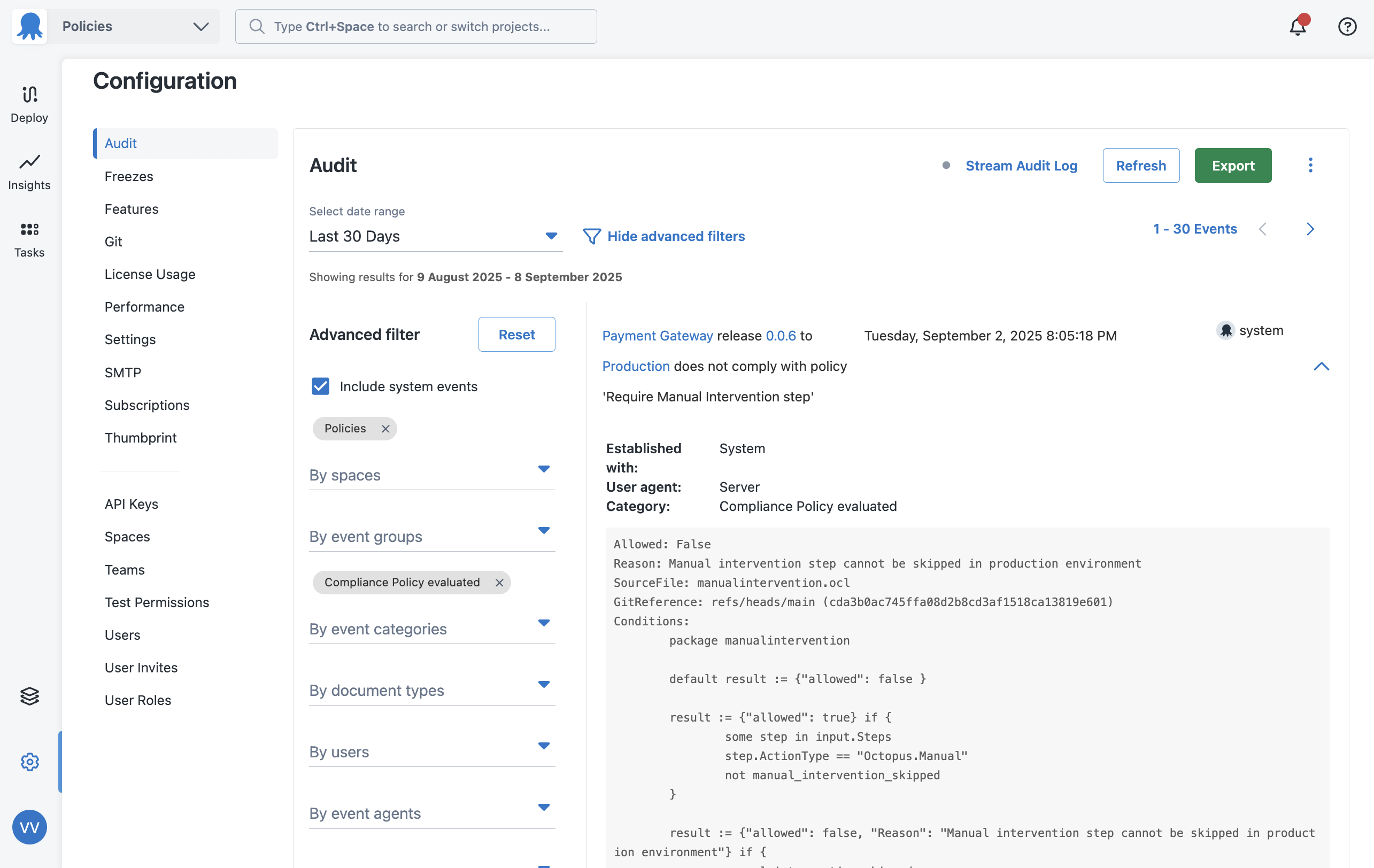Click the funnel filter icon
The width and height of the screenshot is (1374, 868).
592,236
